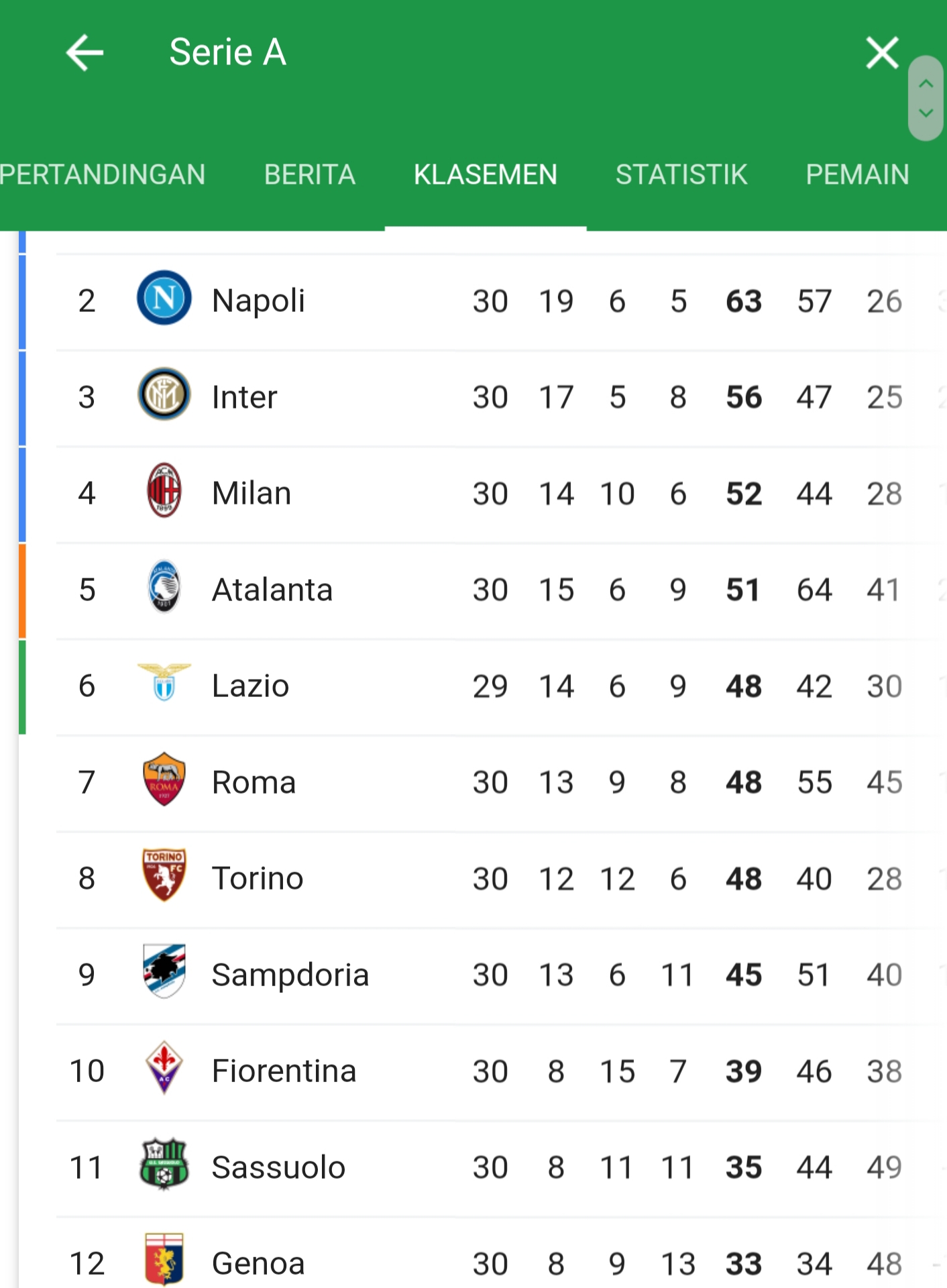Screen dimensions: 947x1288
Task: Open the PEMAIN tab
Action: coord(858,174)
